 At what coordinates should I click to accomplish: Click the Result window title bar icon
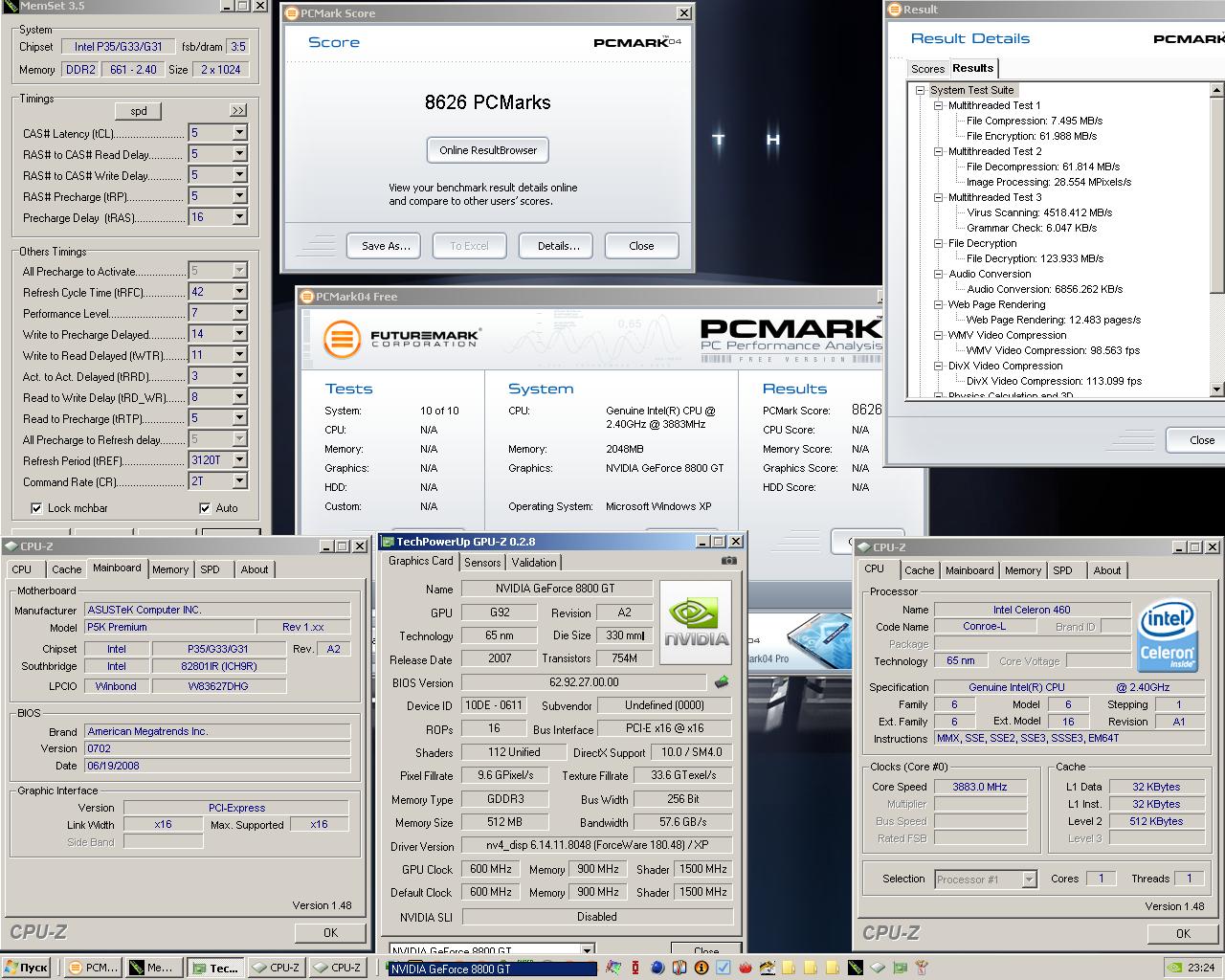click(895, 10)
